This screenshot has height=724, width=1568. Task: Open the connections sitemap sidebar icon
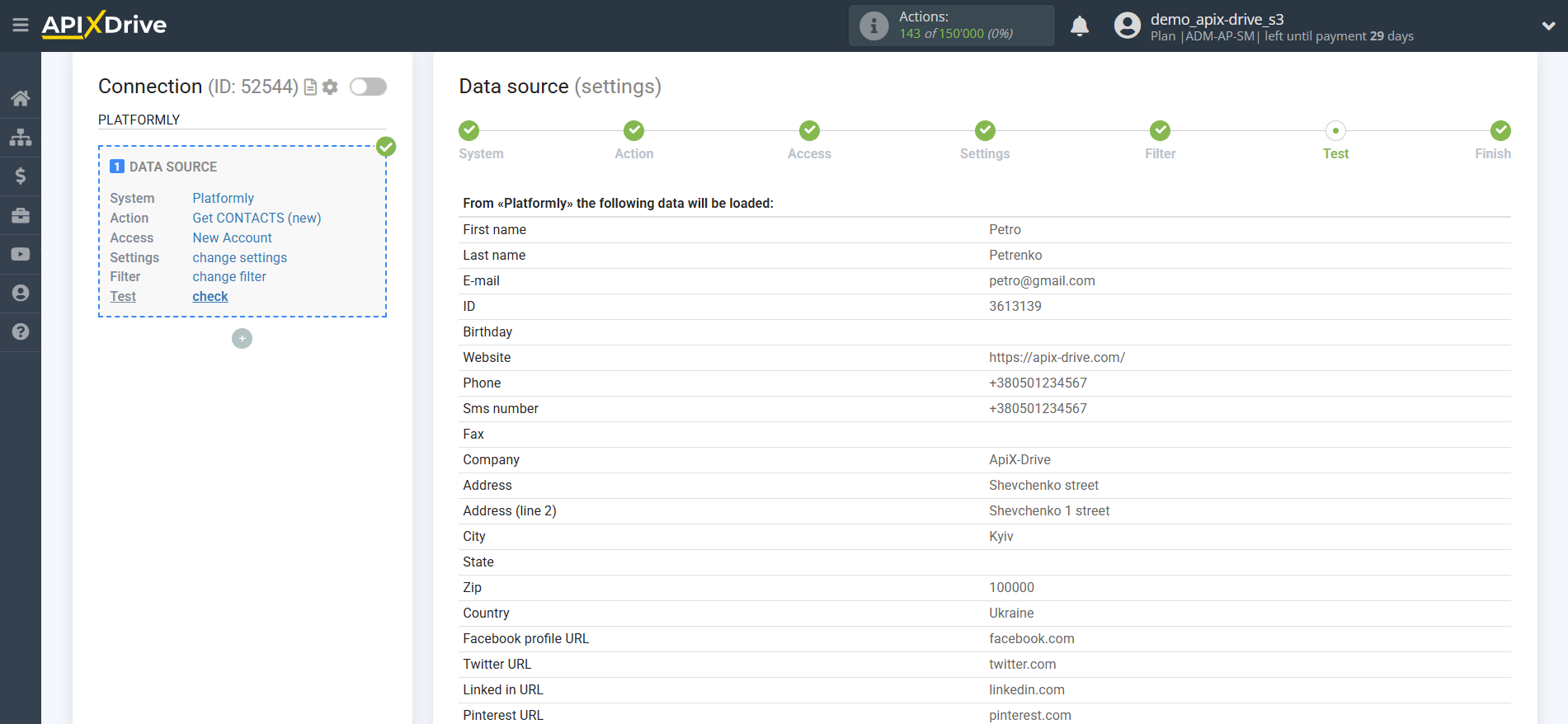click(x=21, y=137)
